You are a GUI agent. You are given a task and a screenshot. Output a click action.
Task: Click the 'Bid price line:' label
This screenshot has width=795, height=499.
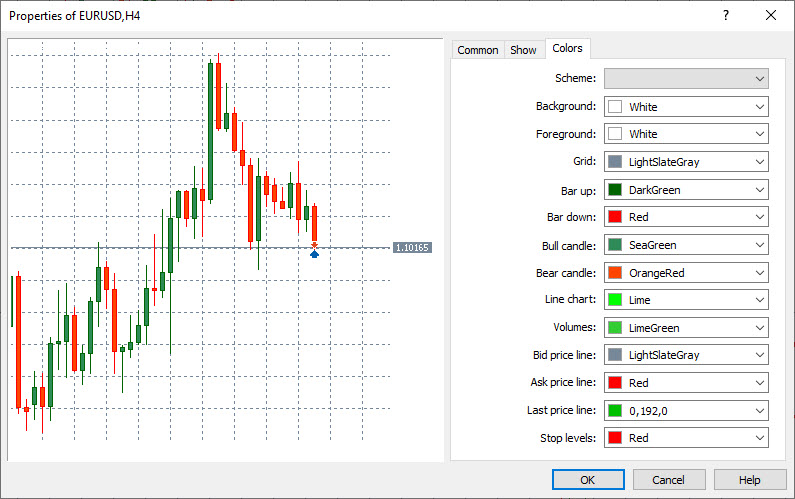(x=564, y=355)
